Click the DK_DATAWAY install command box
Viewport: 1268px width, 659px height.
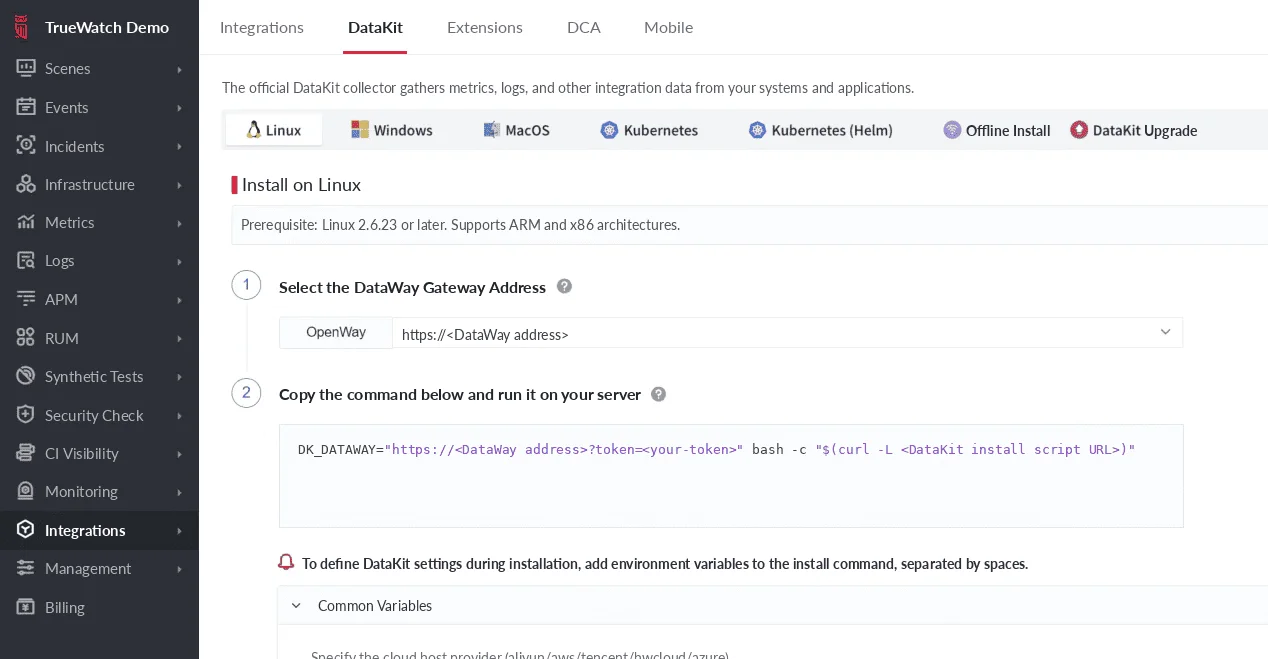[731, 476]
